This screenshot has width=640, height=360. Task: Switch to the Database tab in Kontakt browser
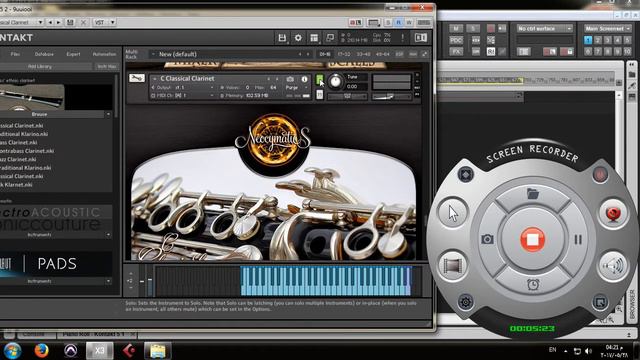[x=44, y=54]
